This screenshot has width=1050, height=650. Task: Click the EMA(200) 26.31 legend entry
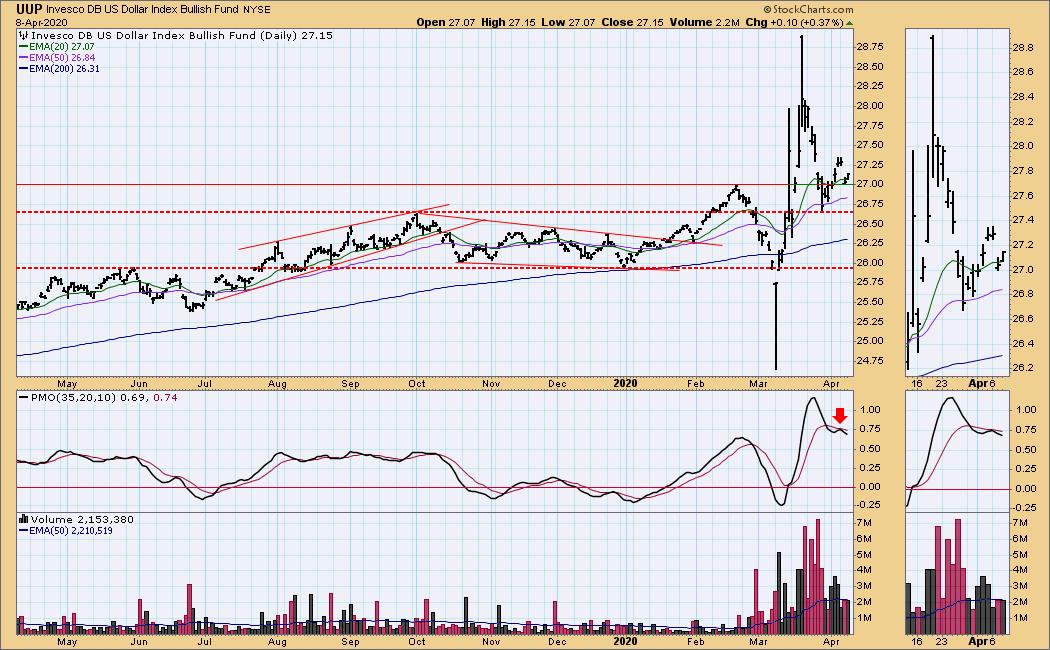pos(64,68)
